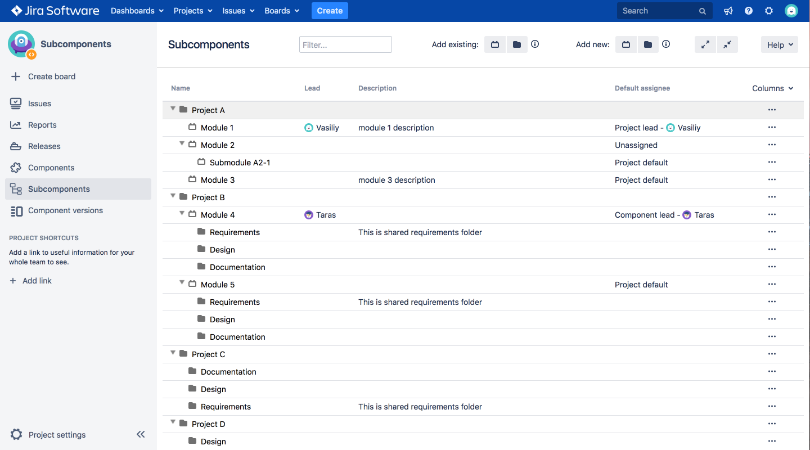Collapse Project A tree node
Image resolution: width=810 pixels, height=450 pixels.
pyautogui.click(x=173, y=109)
